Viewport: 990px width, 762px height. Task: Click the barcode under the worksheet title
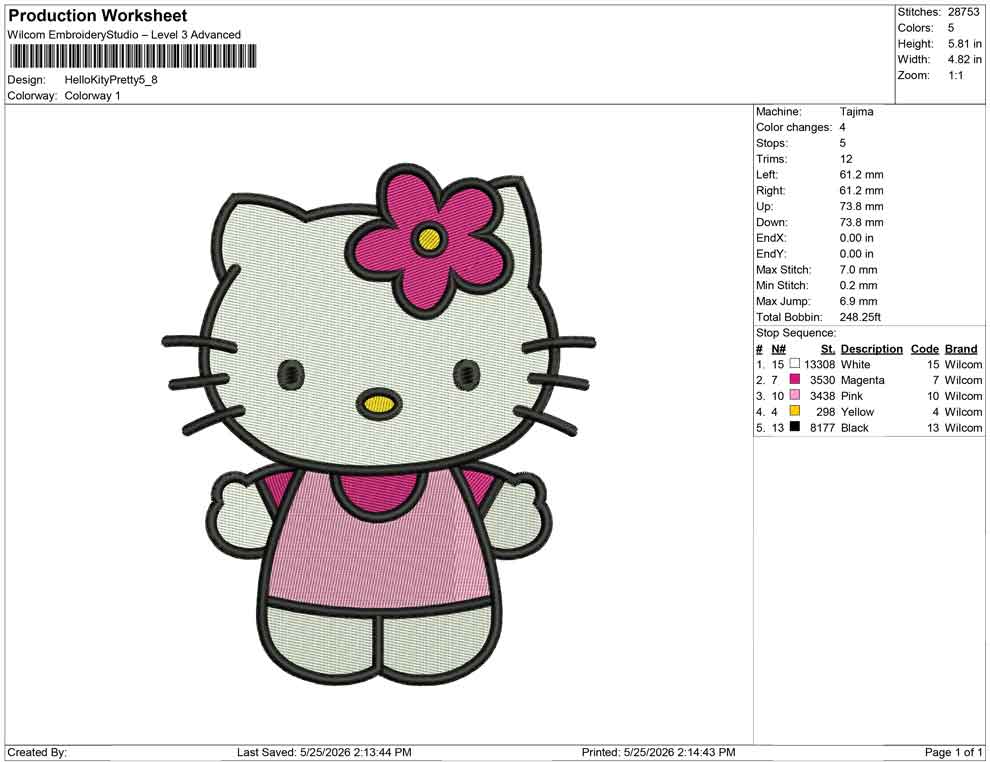coord(133,56)
